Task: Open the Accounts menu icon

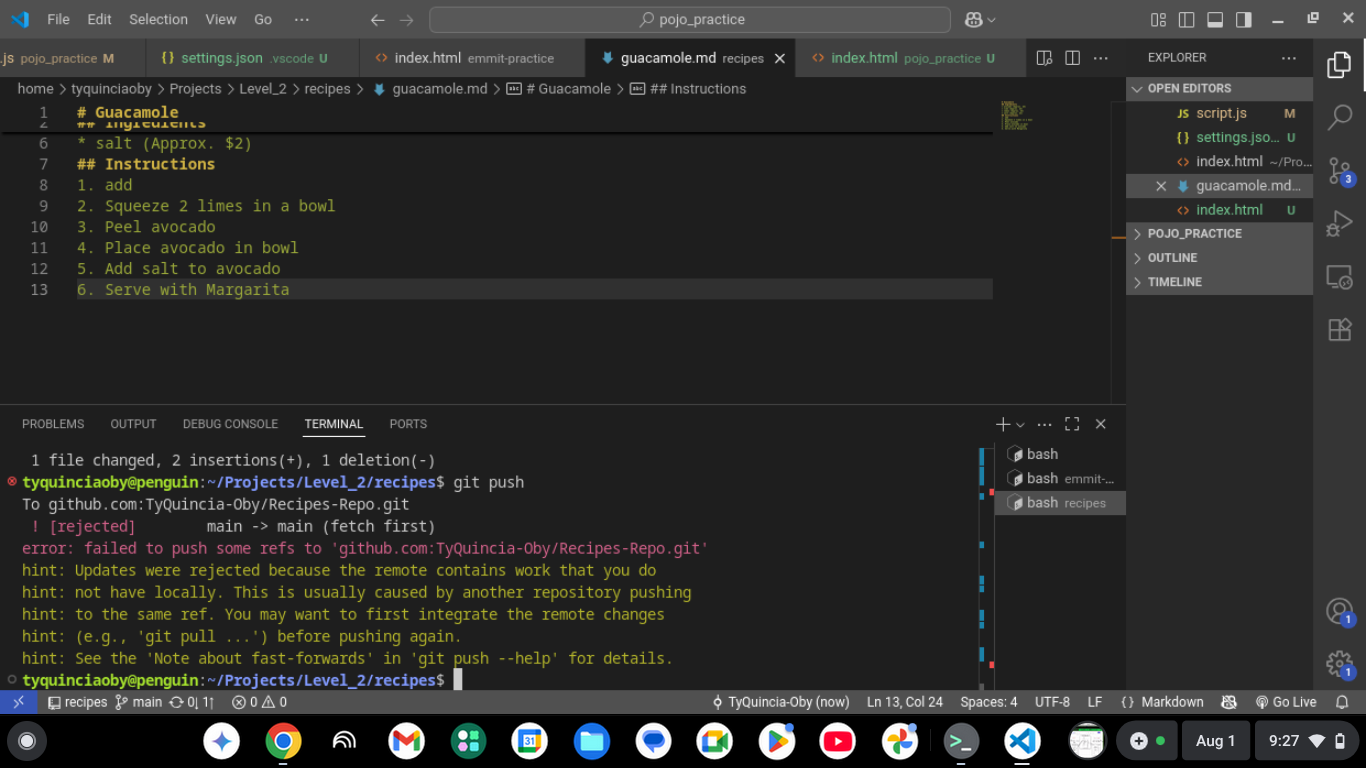Action: (x=1339, y=611)
